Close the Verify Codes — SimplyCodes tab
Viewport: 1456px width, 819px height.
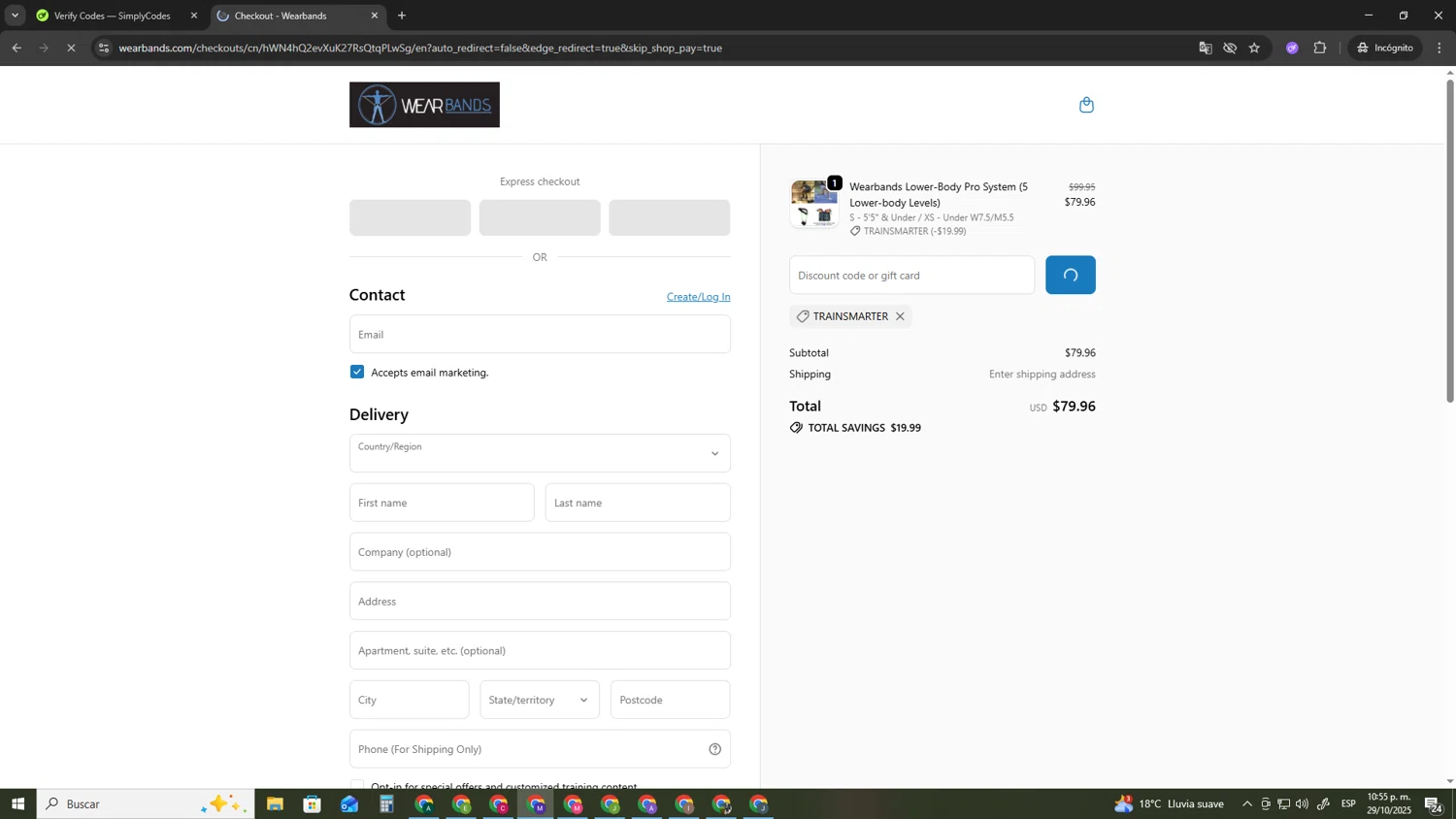point(194,16)
